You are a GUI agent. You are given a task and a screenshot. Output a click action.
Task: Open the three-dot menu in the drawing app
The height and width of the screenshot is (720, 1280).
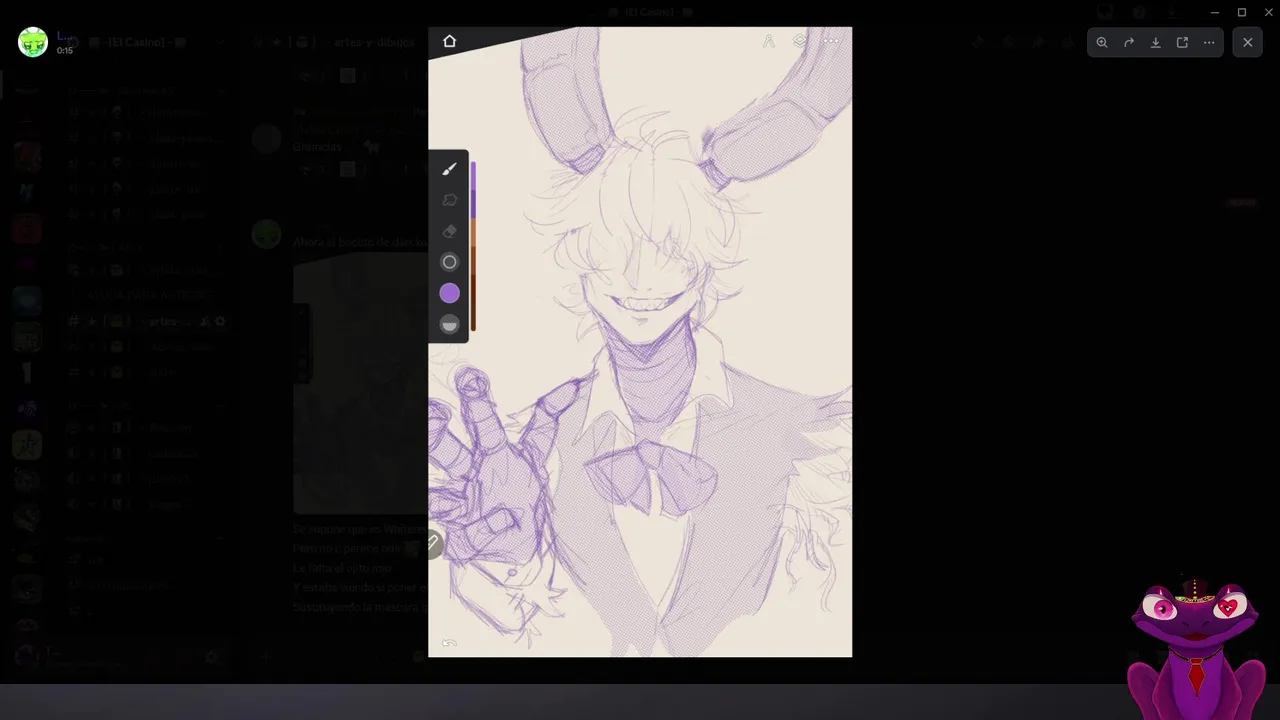[830, 41]
